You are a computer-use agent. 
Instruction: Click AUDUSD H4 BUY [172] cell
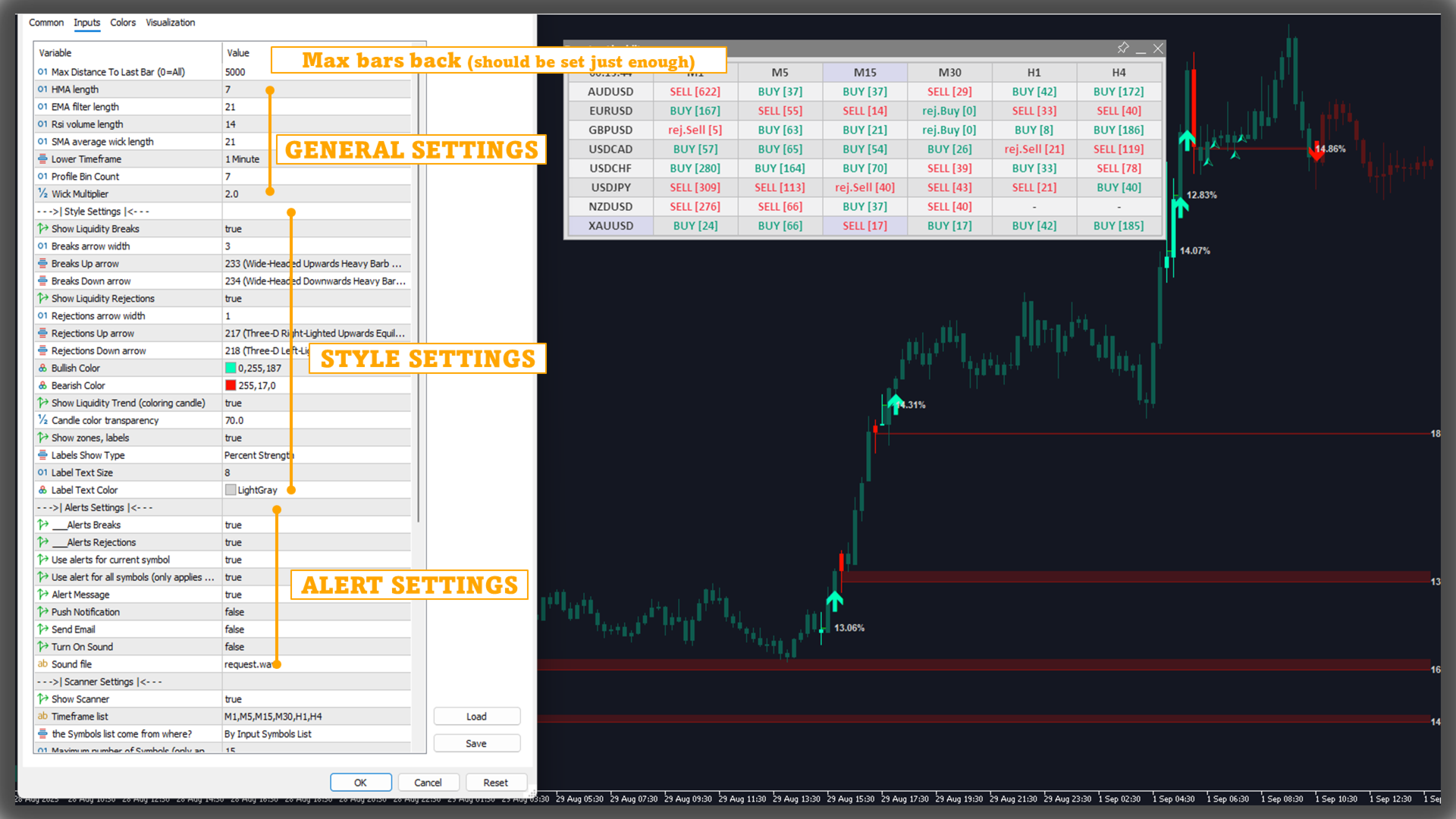(x=1119, y=92)
